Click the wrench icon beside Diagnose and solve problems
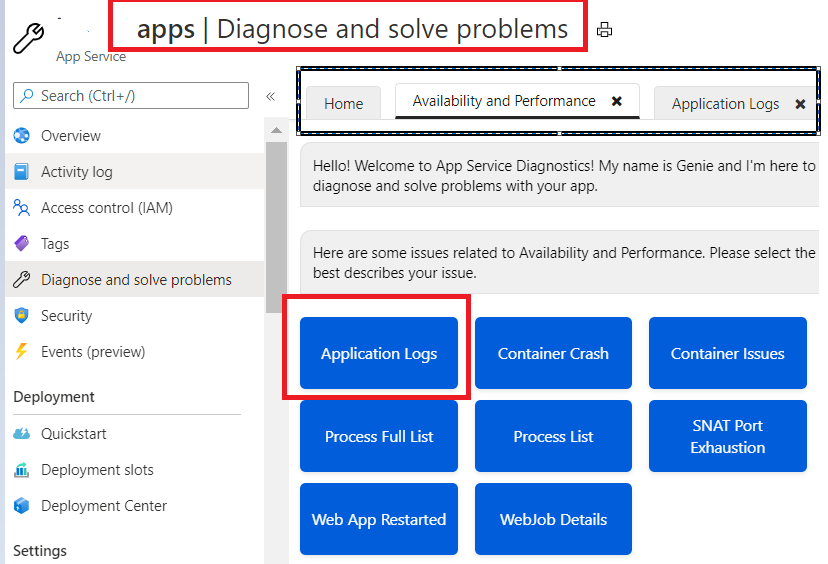 click(22, 279)
